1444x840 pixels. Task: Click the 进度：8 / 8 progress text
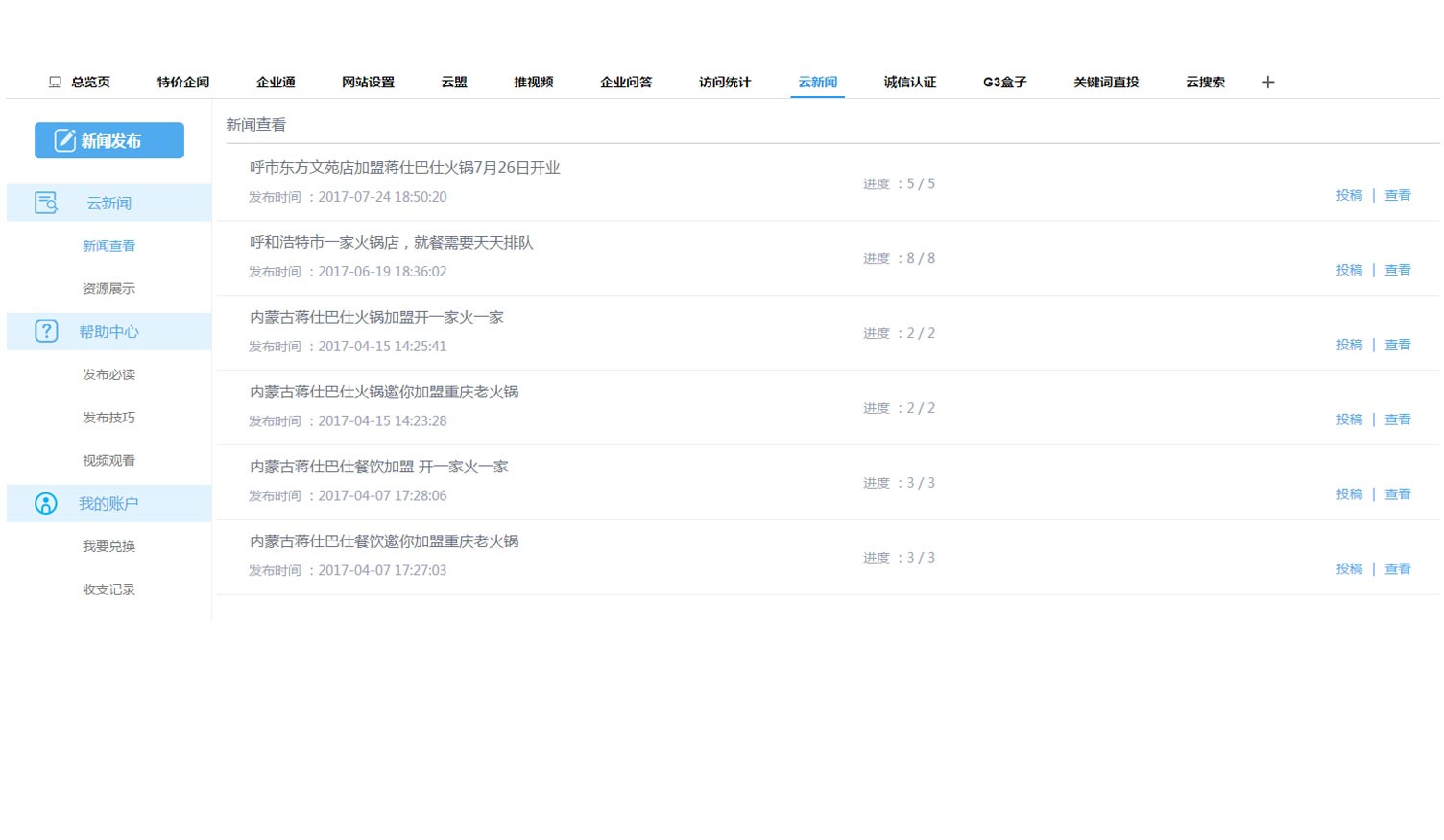(x=899, y=259)
